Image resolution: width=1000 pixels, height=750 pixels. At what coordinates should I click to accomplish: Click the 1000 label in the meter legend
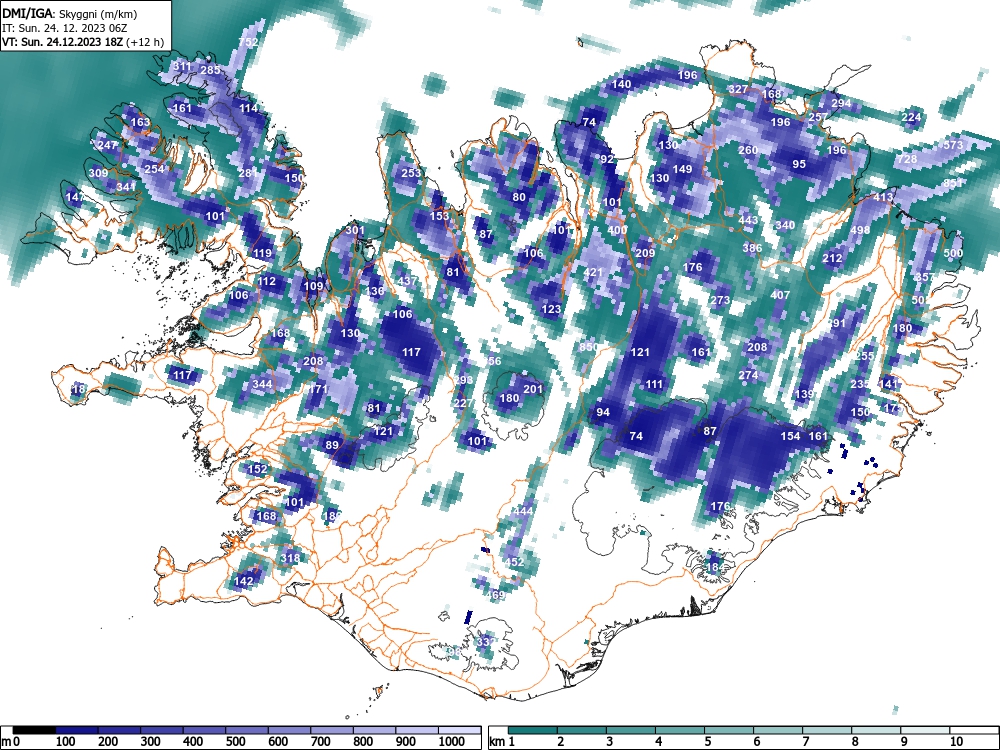[452, 742]
